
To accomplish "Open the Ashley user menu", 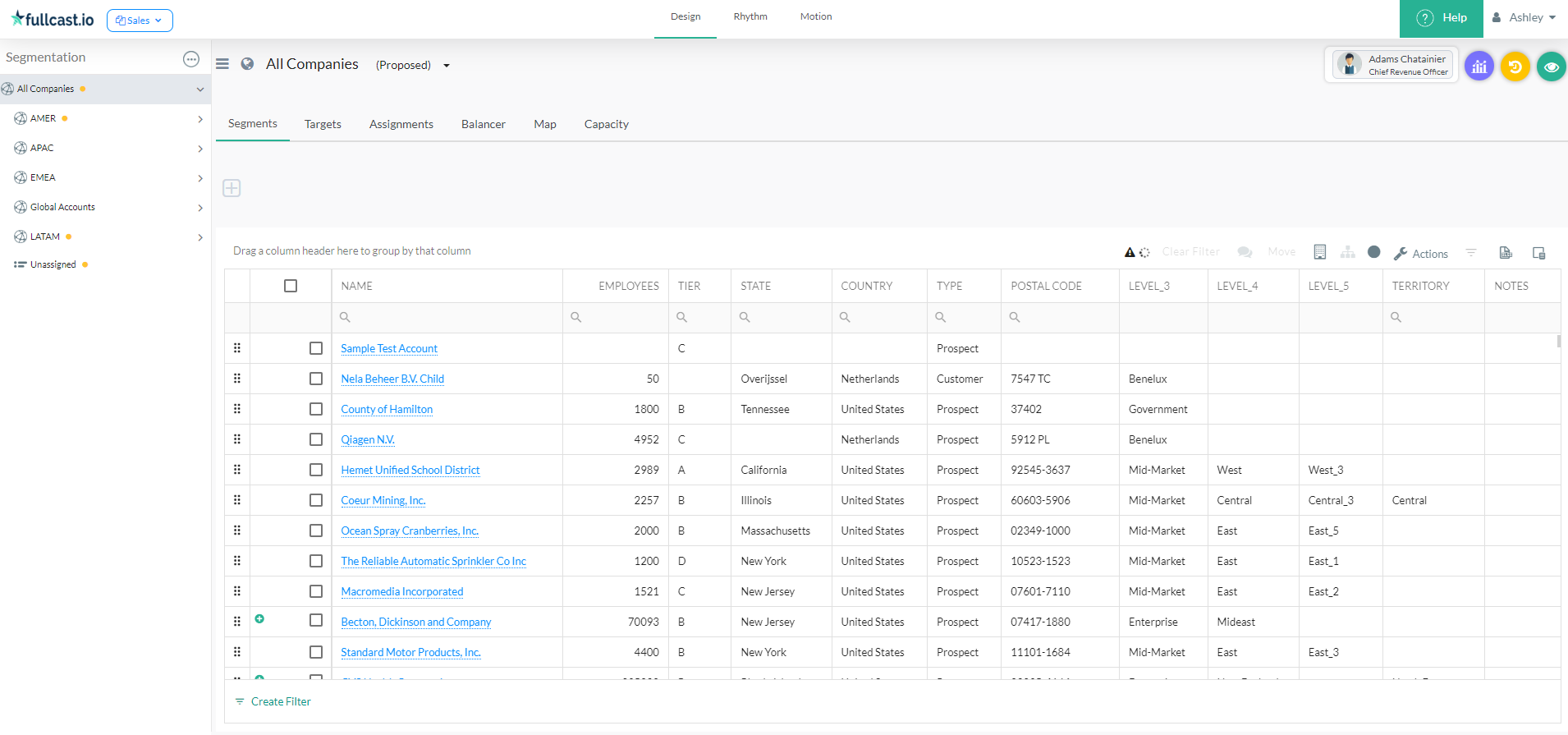I will coord(1524,17).
